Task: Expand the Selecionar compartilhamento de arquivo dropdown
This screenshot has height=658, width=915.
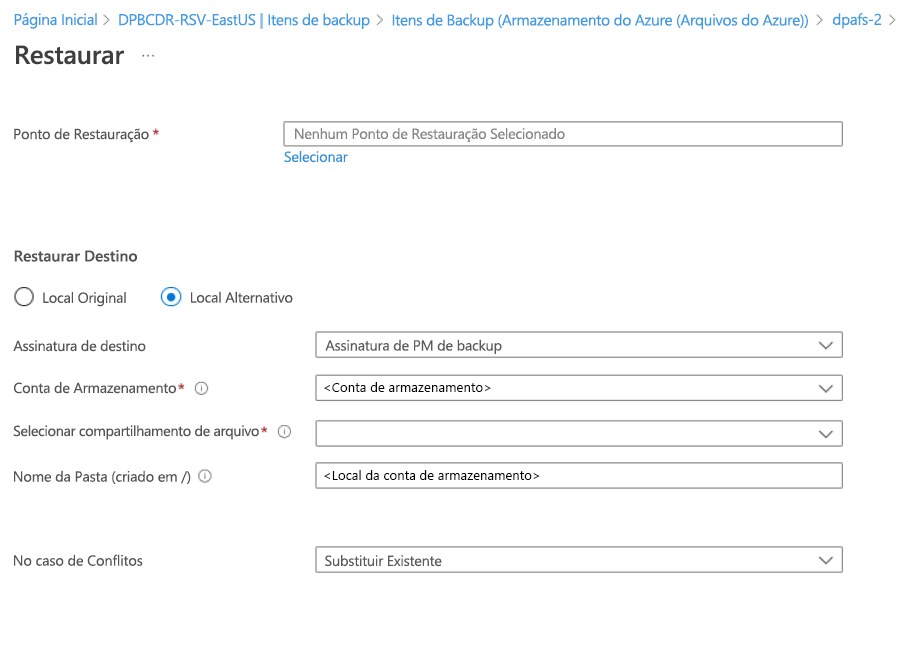Action: coord(578,433)
